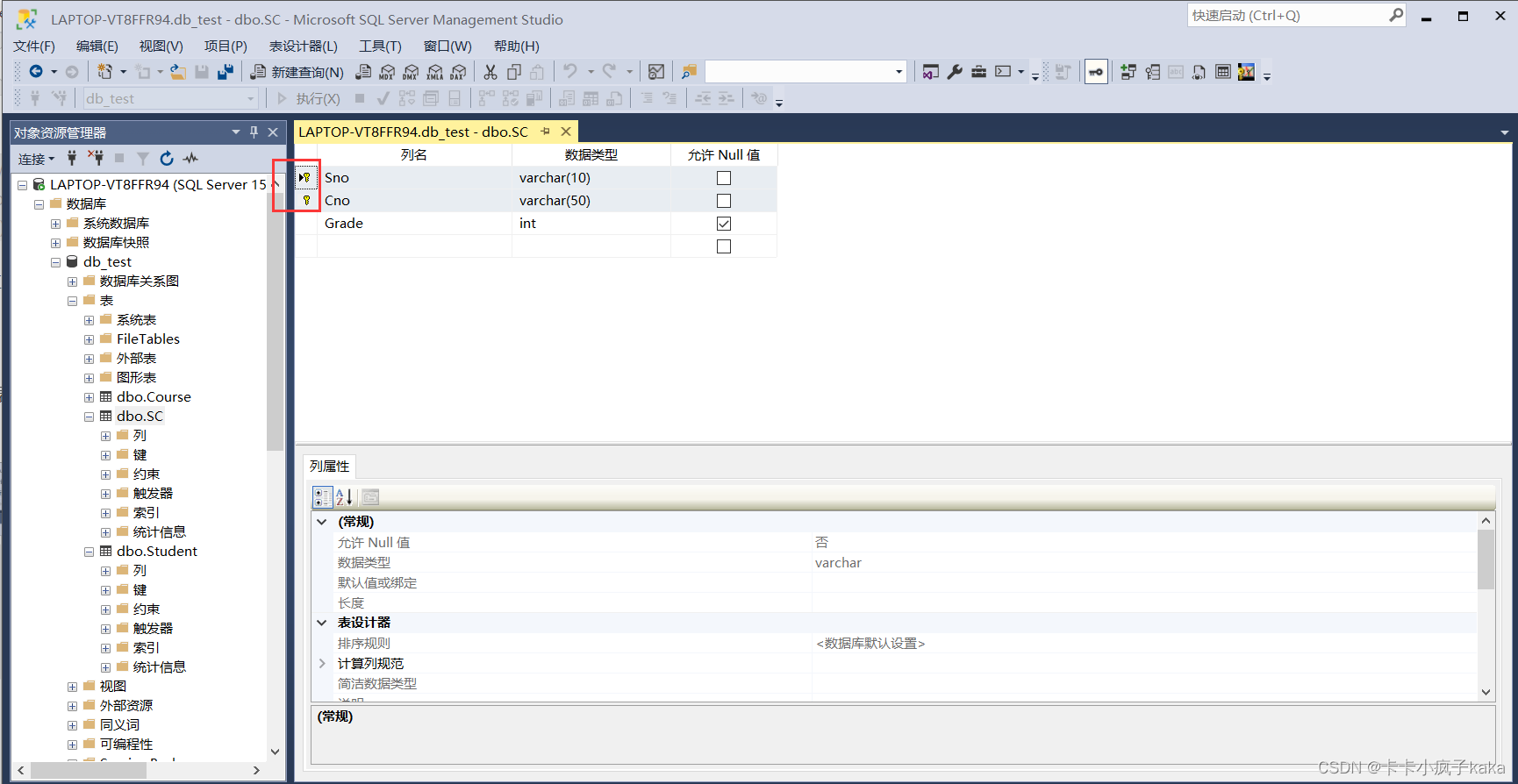This screenshot has height=784, width=1518.
Task: Open the 连接 dropdown in Object Explorer
Action: [x=36, y=159]
